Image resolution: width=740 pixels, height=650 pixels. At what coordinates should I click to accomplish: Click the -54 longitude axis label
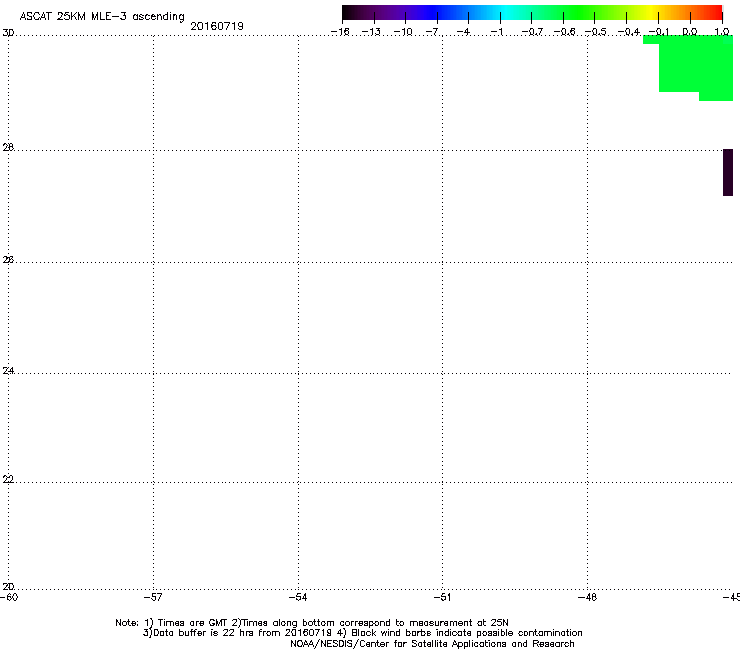pyautogui.click(x=298, y=597)
